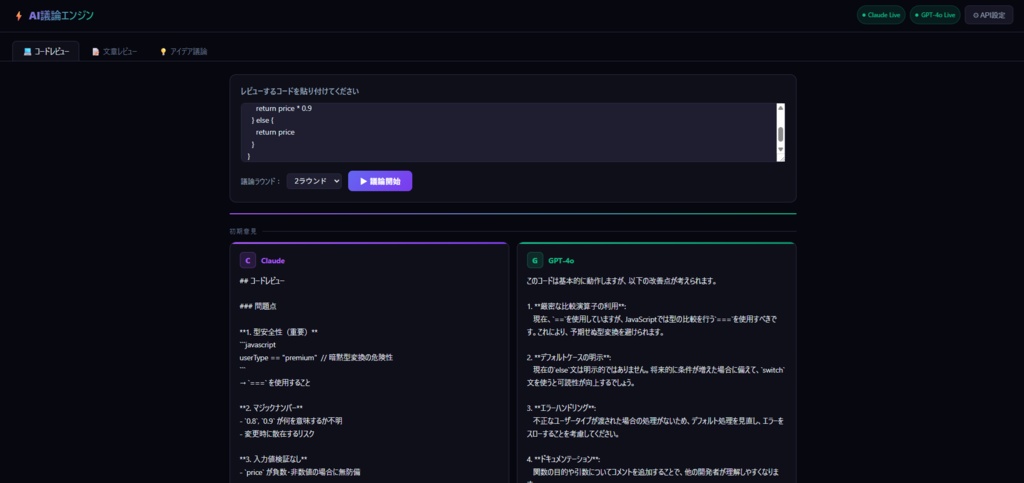The width and height of the screenshot is (1024, 483).
Task: Click the '**1. 型安全性（重要）**' line
Action: pyautogui.click(x=279, y=332)
